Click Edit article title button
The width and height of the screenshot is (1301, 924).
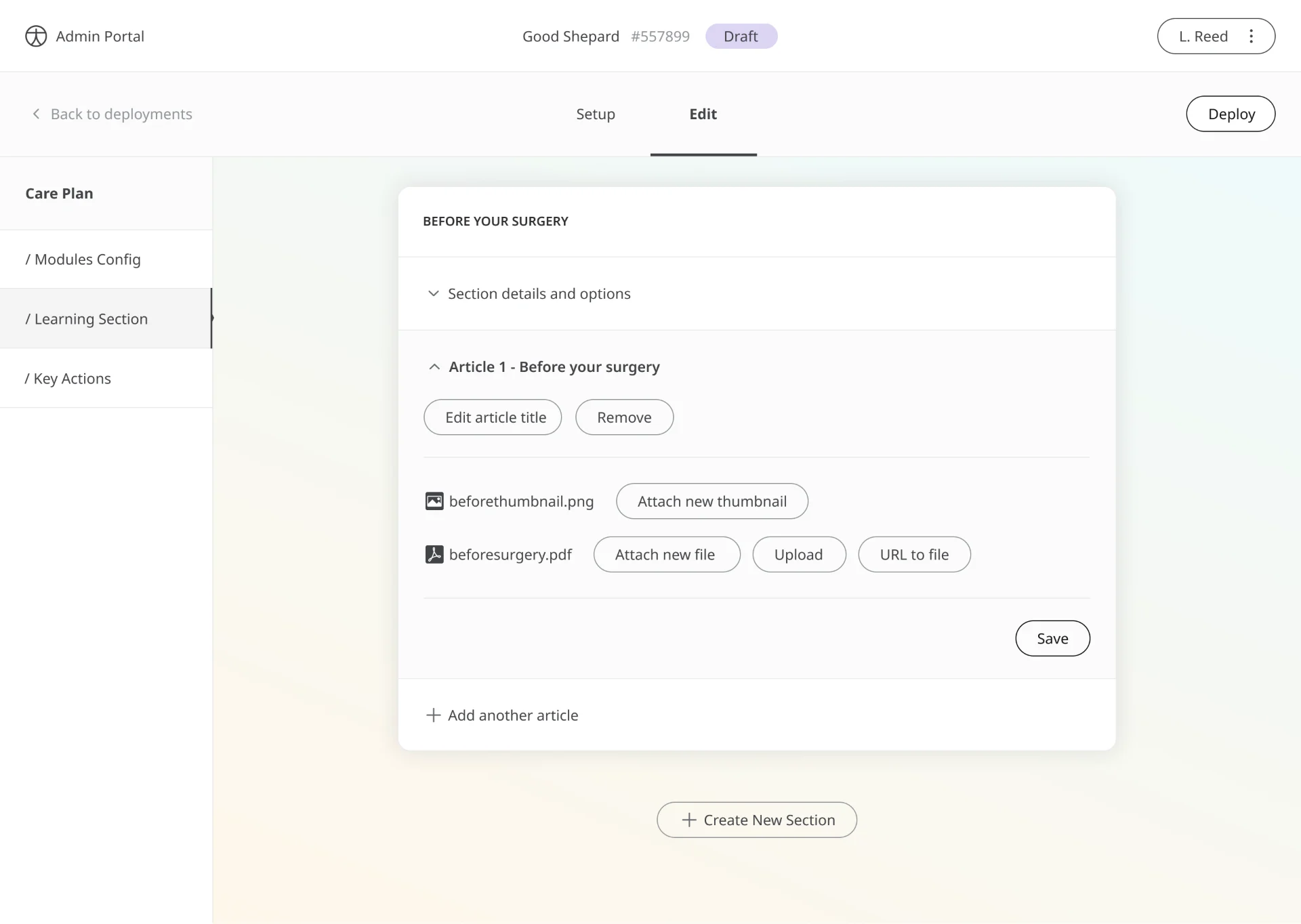point(493,417)
